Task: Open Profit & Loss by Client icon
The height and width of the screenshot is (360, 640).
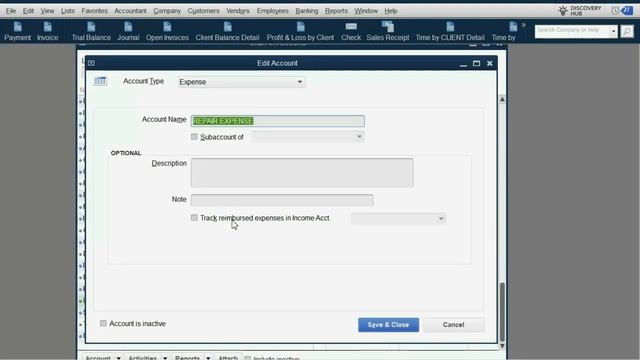Action: (300, 31)
